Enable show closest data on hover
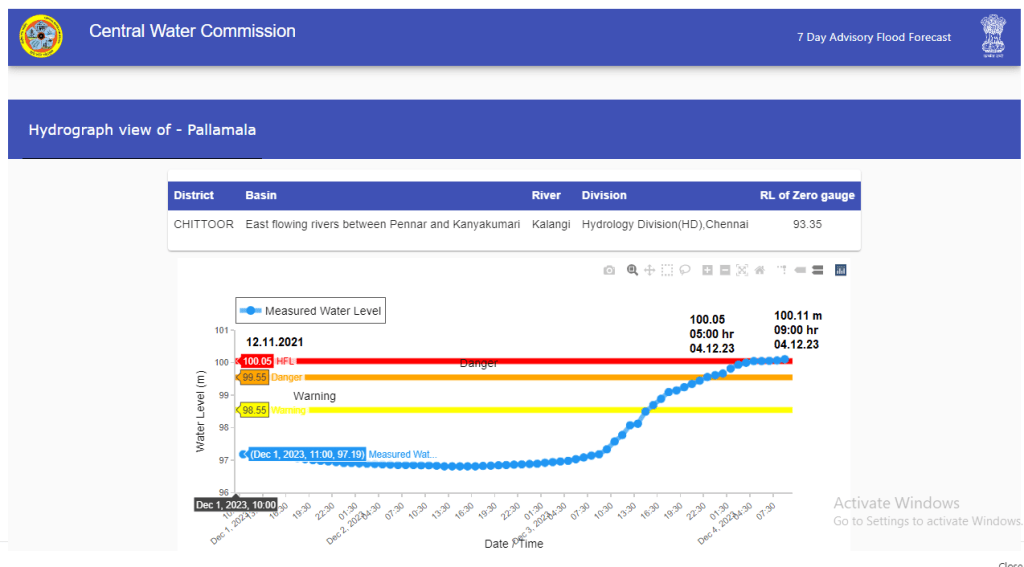Viewport: 1024px width, 567px height. point(800,270)
